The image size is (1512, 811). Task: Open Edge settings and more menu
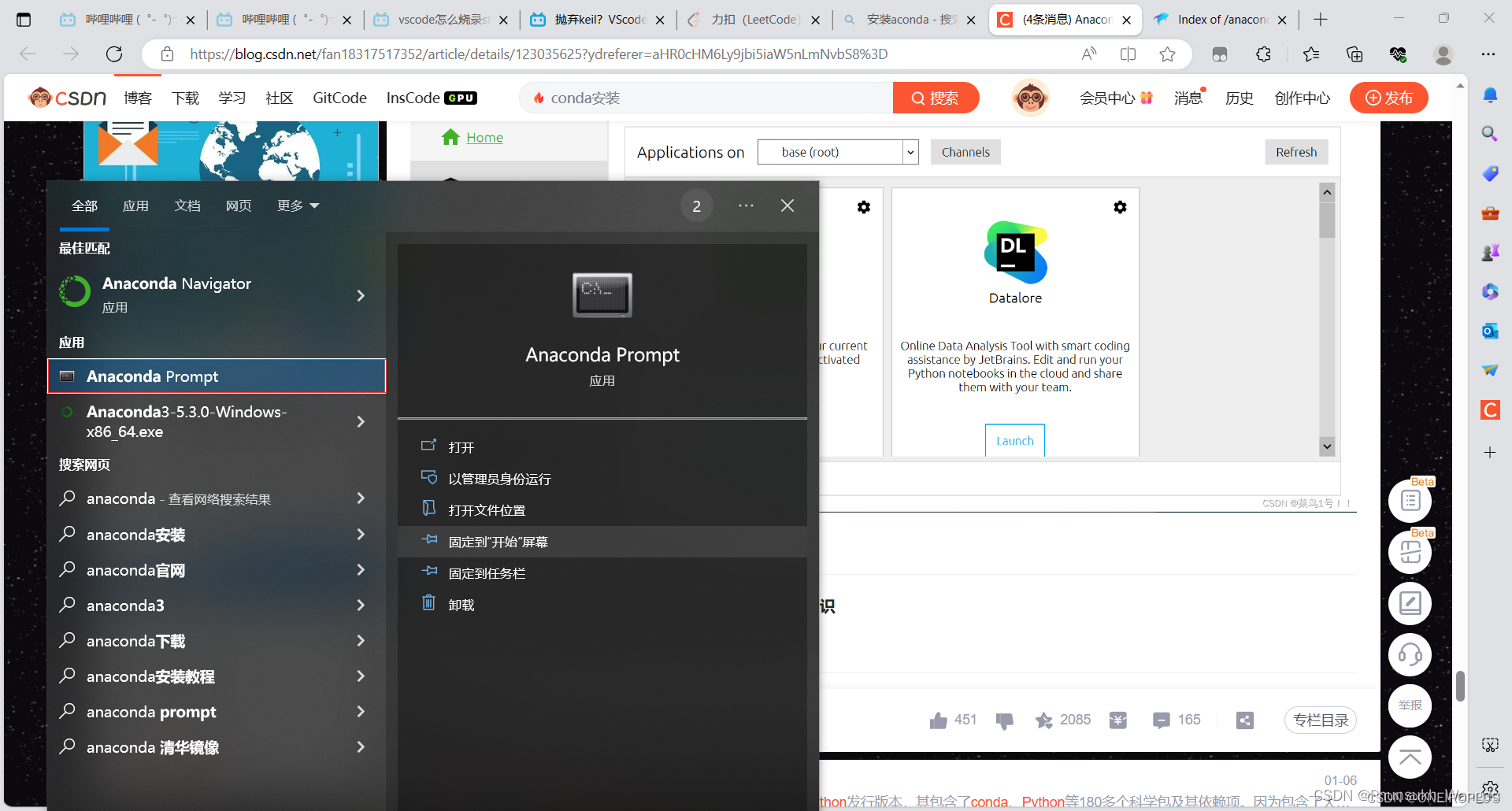pos(1488,54)
